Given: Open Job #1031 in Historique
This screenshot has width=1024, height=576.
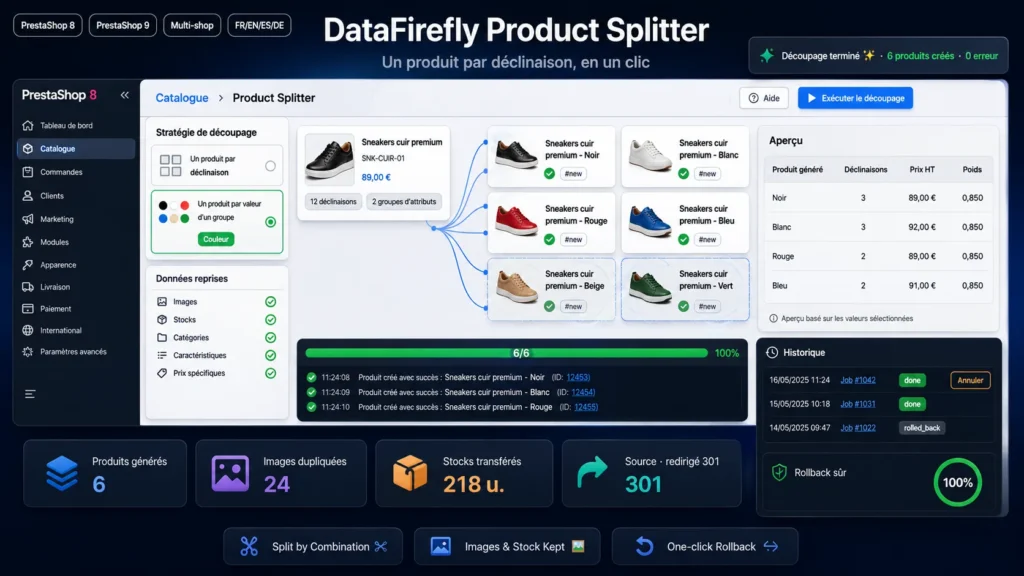Looking at the screenshot, I should click(x=857, y=404).
